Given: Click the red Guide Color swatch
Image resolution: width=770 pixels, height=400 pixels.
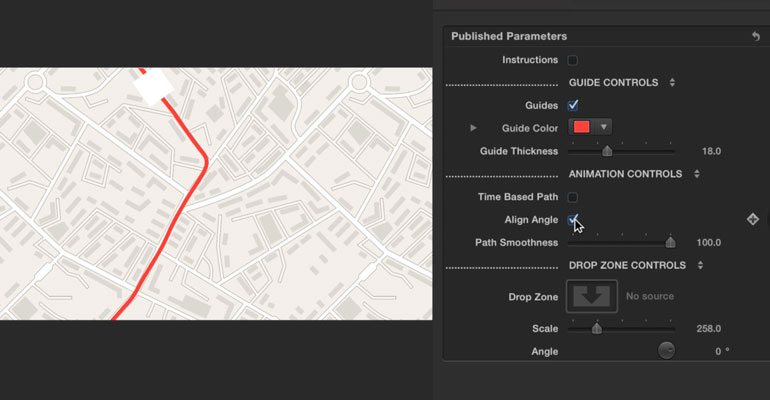Looking at the screenshot, I should [582, 127].
